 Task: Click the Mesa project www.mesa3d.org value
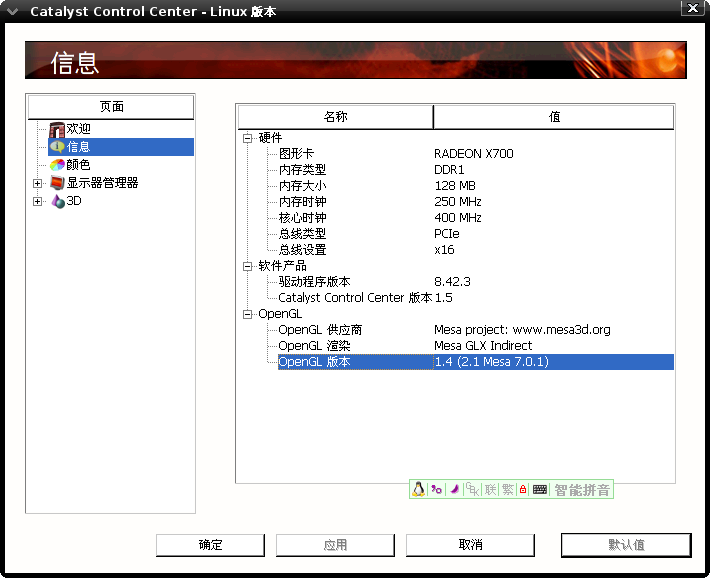522,330
